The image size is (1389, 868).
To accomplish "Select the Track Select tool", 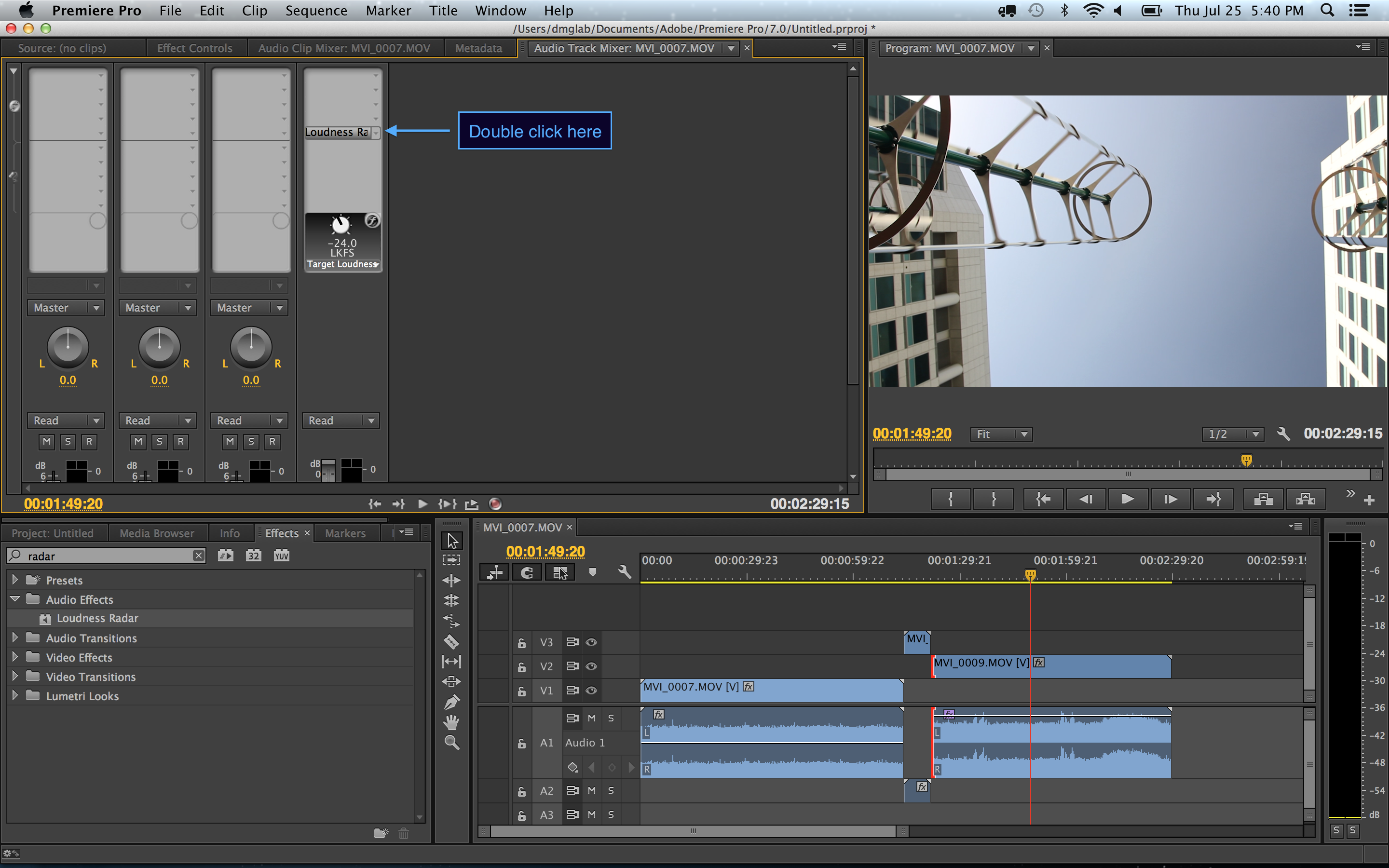I will [452, 560].
